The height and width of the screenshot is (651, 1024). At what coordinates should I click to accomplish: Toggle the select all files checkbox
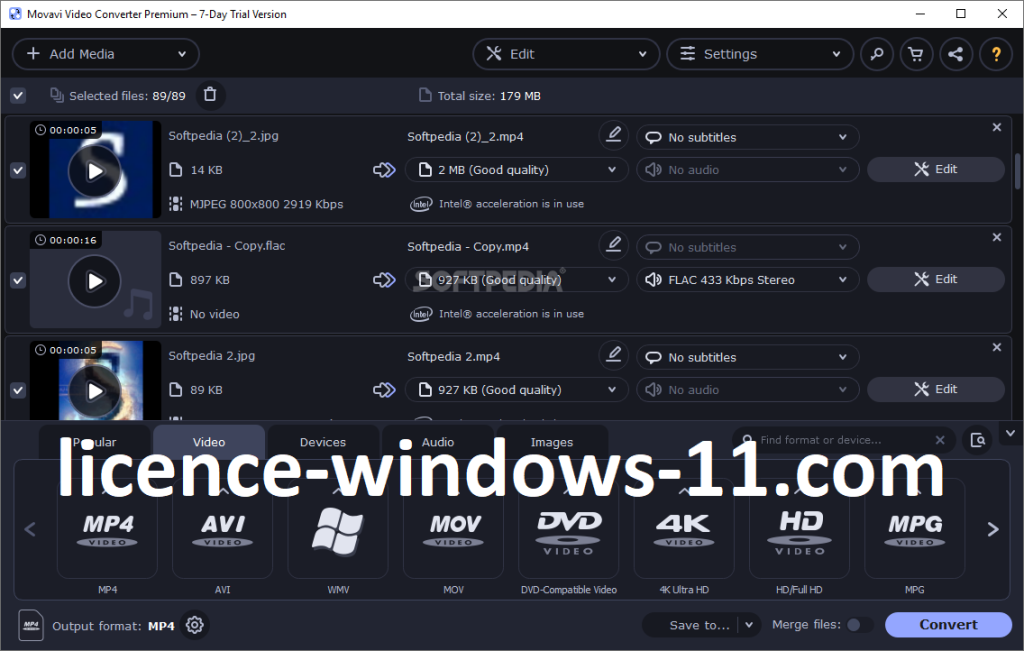coord(18,96)
